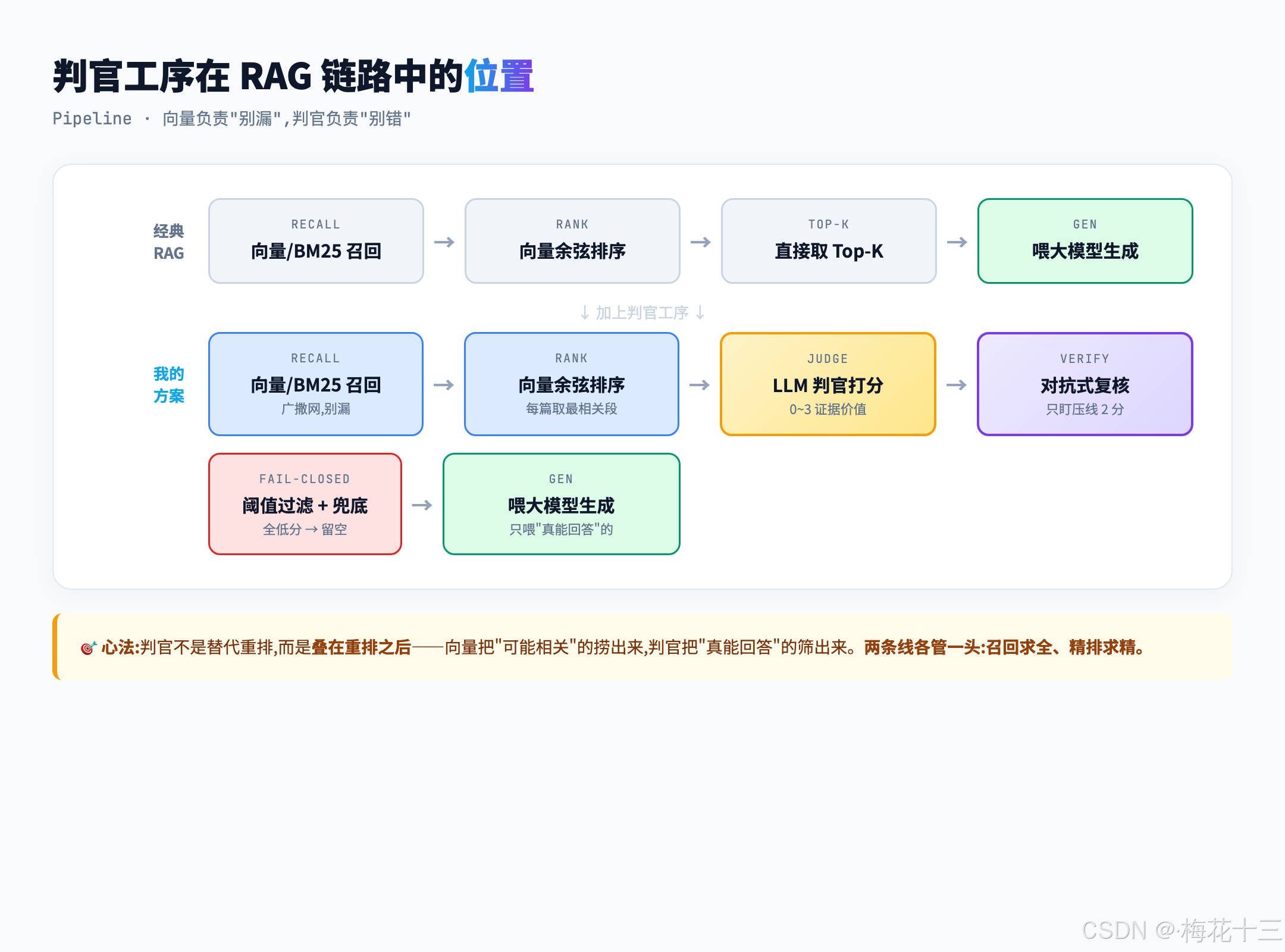
Task: Click the 0~3 证据价值 subtext
Action: pyautogui.click(x=828, y=409)
